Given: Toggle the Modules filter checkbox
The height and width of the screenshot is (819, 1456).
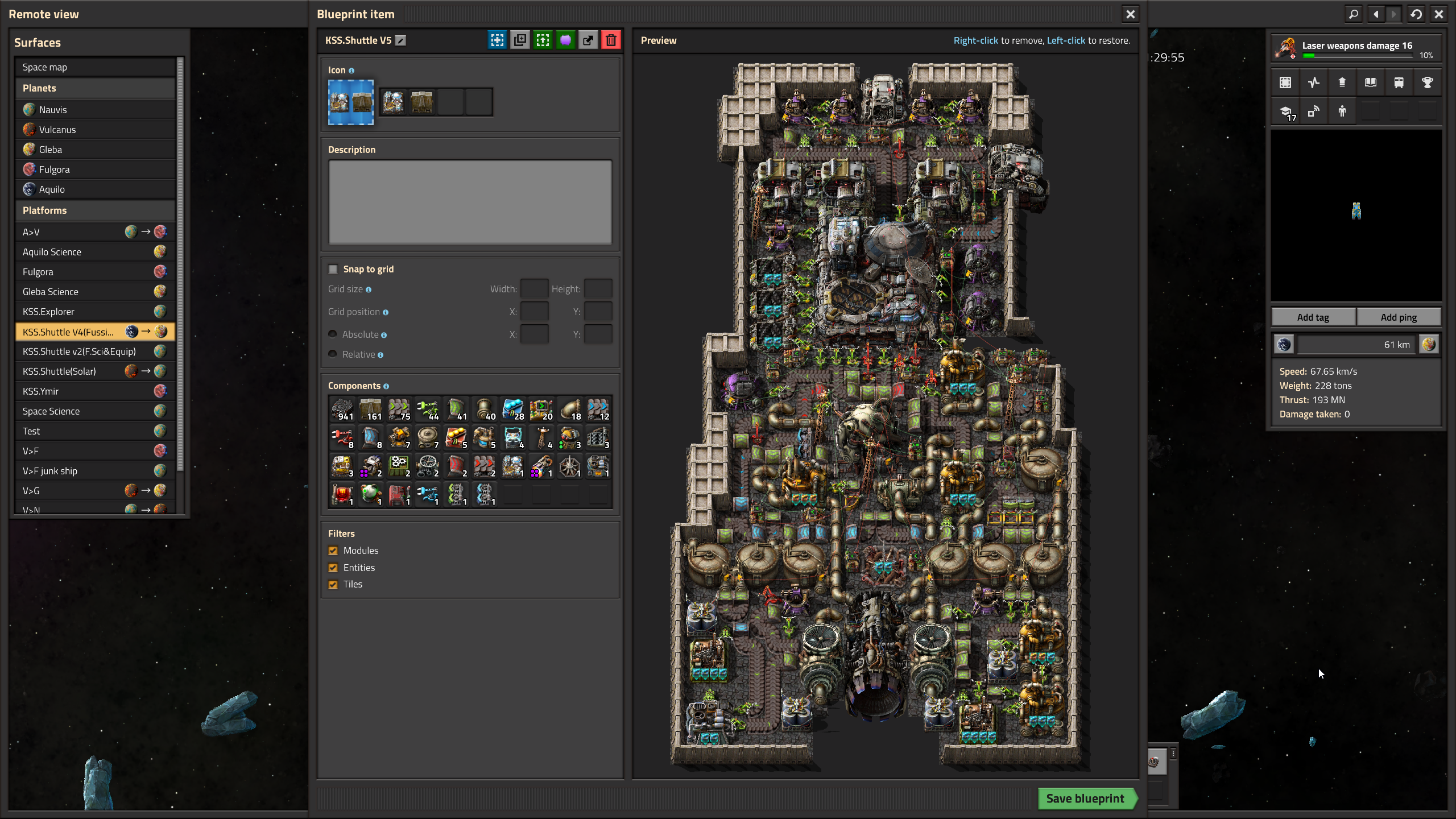Looking at the screenshot, I should [x=333, y=551].
